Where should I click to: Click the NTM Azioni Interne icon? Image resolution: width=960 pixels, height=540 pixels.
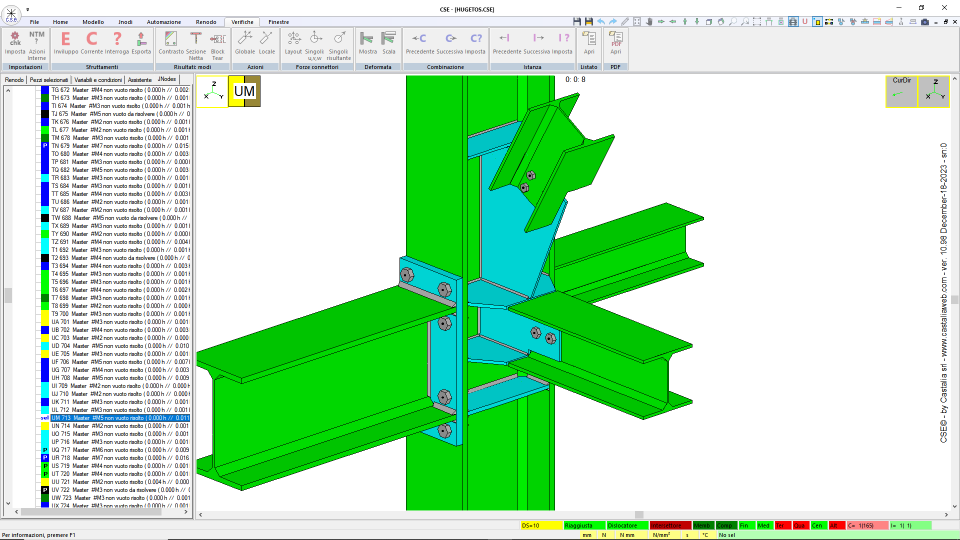(37, 46)
